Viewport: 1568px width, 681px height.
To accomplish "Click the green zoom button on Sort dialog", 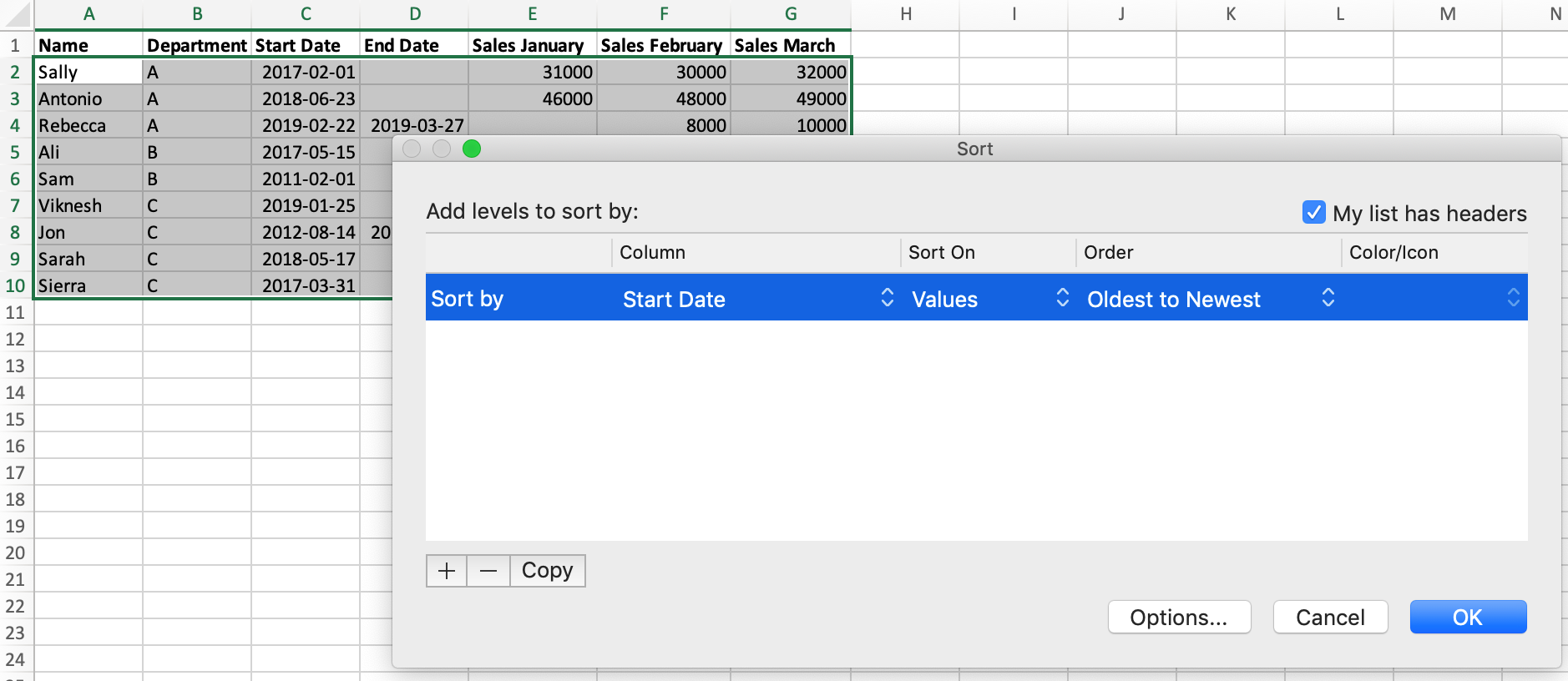I will [x=472, y=149].
